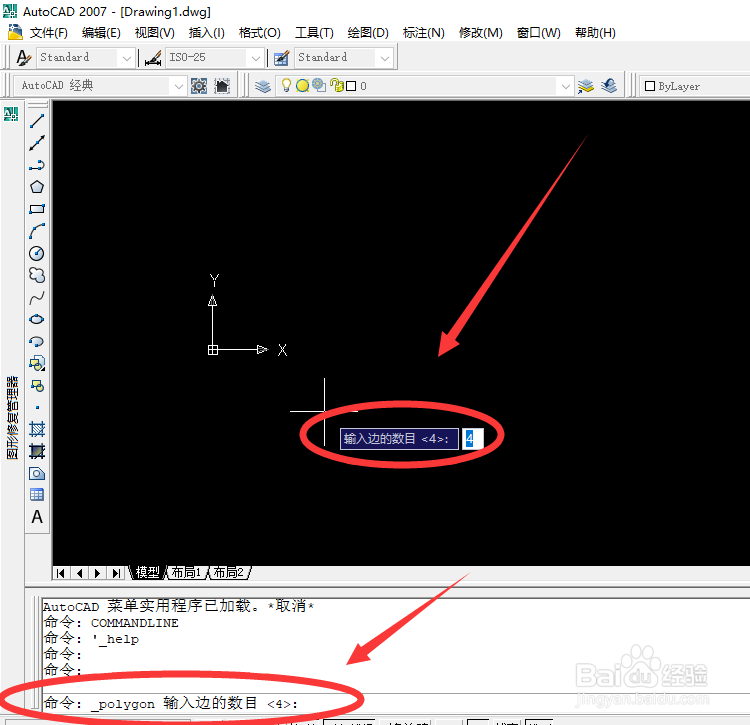Open the 视图(V) menu
The height and width of the screenshot is (725, 750).
(154, 33)
